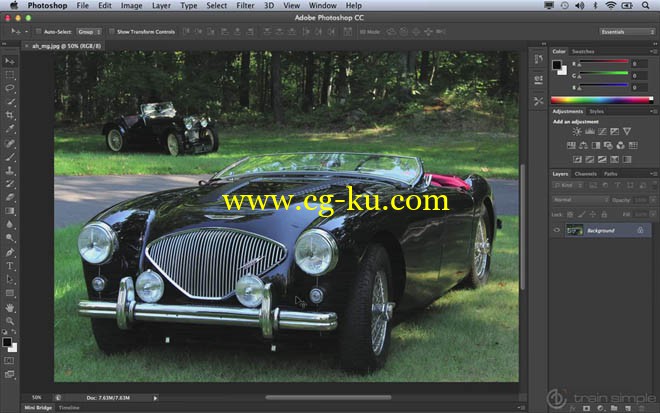
Task: Toggle lock all in Layers panel
Action: point(604,214)
